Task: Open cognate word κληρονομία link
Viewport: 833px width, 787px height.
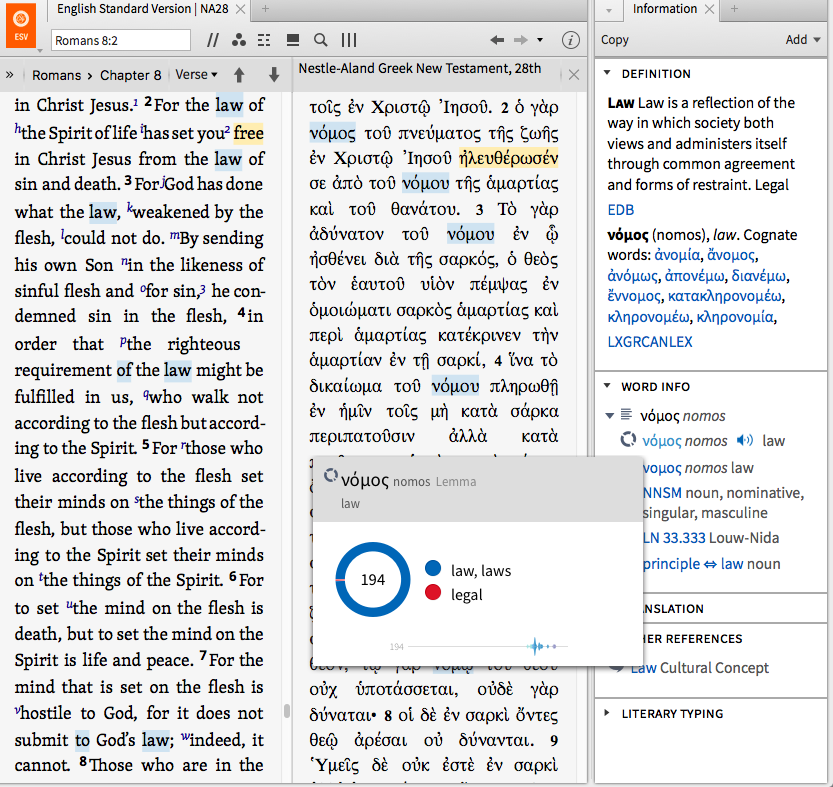Action: [735, 317]
